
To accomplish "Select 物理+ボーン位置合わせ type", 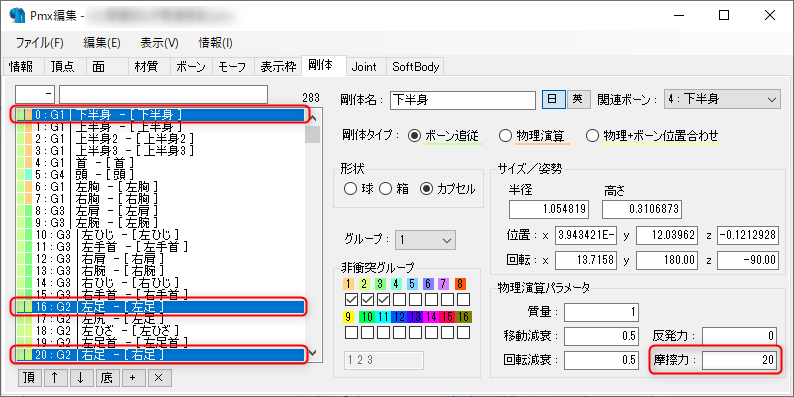I will click(x=653, y=136).
